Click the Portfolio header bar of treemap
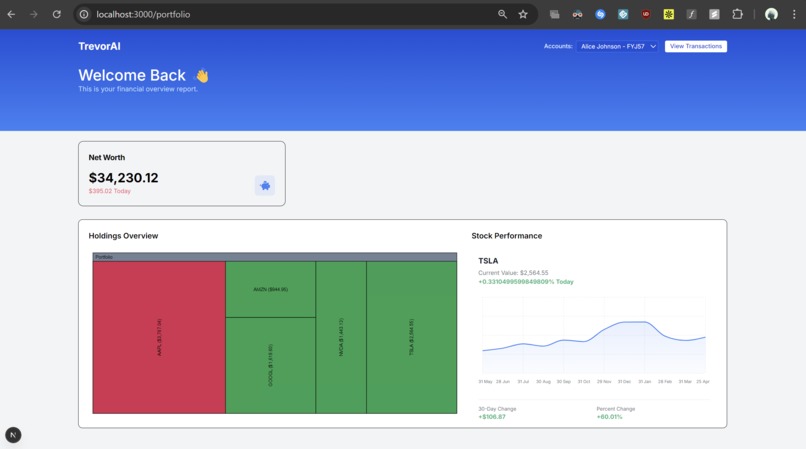Image resolution: width=806 pixels, height=449 pixels. [274, 257]
